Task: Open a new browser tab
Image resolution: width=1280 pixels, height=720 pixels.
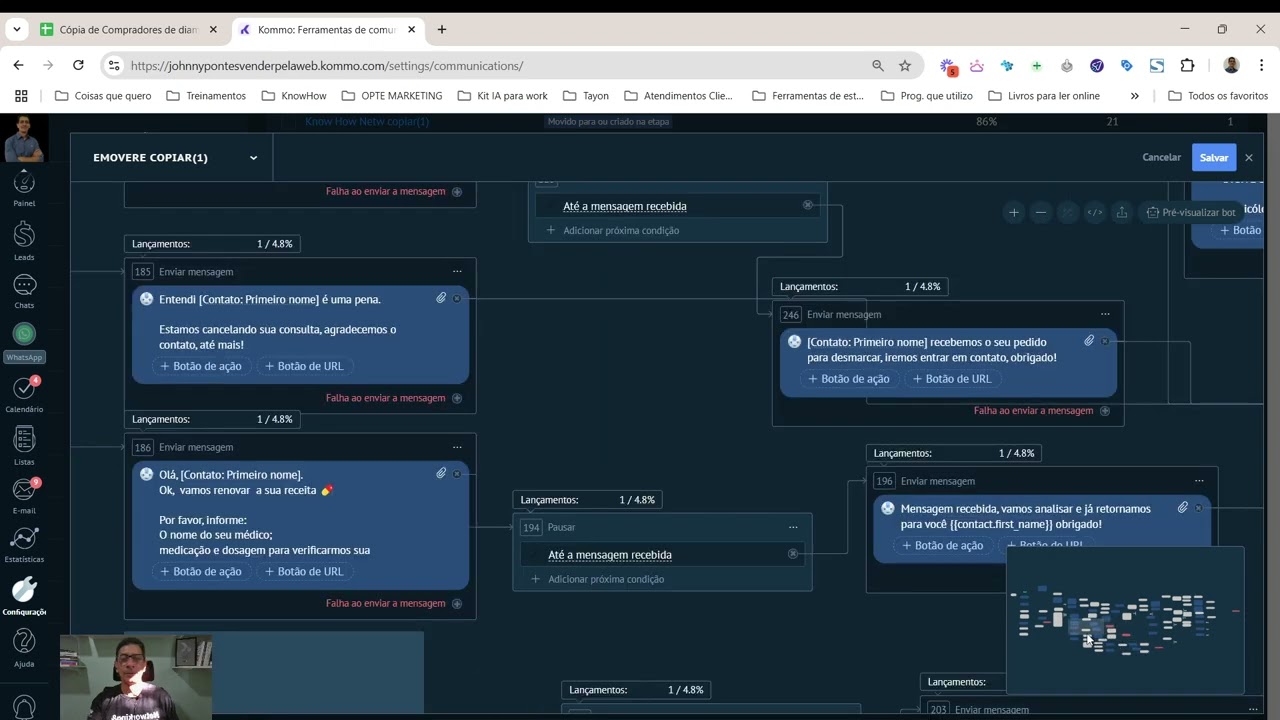Action: pyautogui.click(x=442, y=29)
